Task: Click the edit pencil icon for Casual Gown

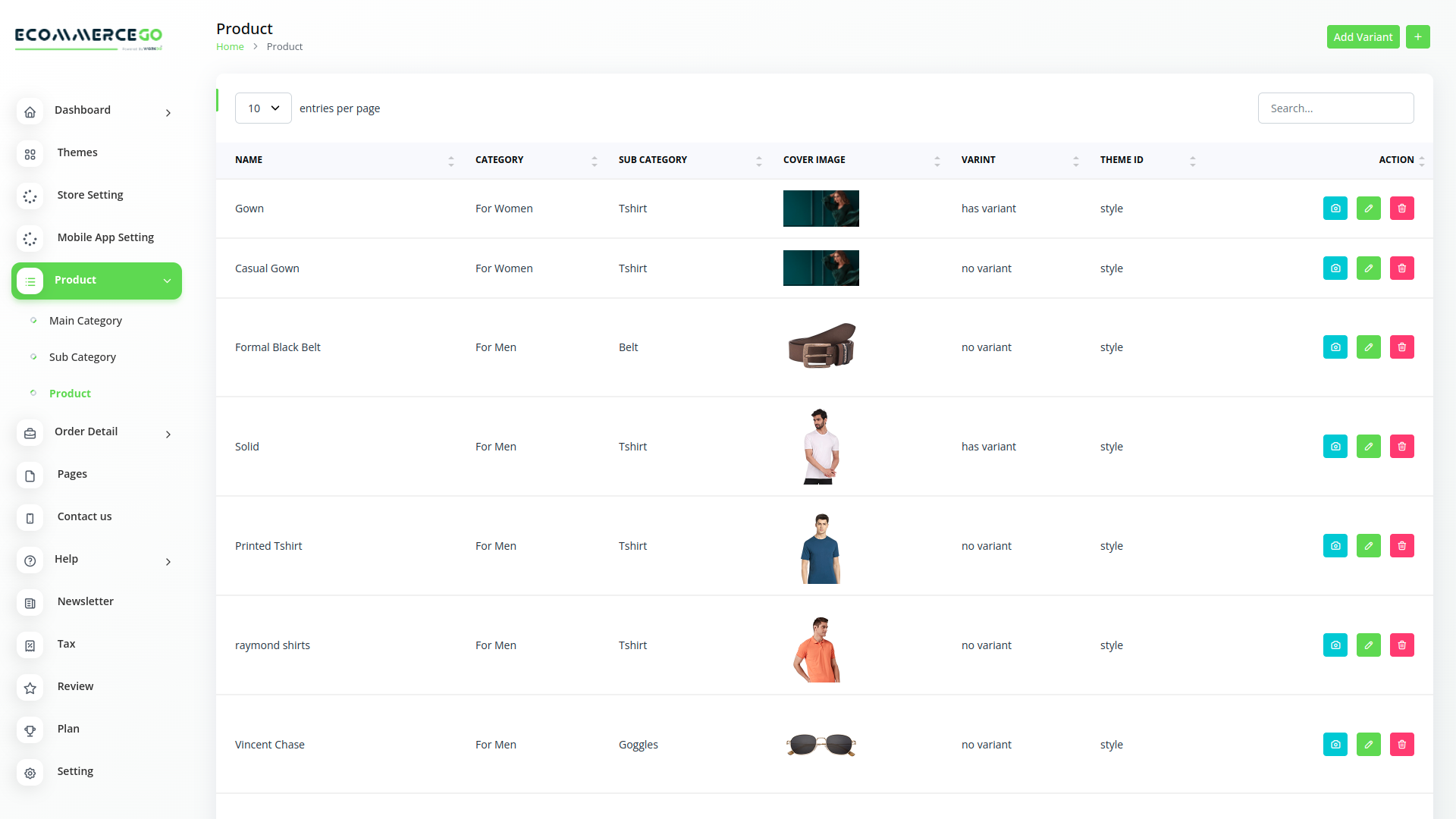Action: point(1368,268)
